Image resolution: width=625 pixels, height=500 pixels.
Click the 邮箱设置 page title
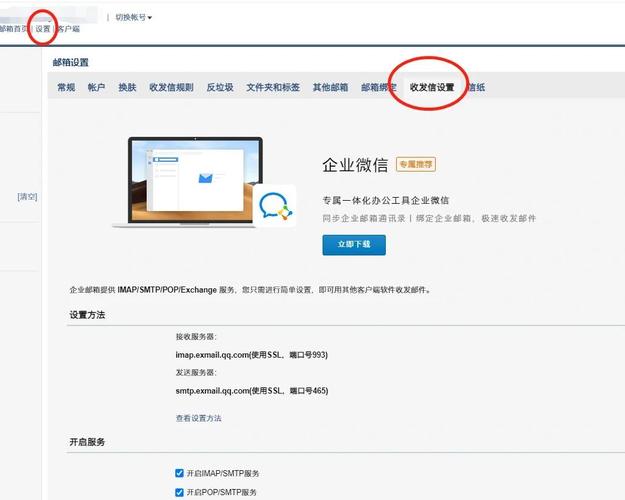(x=71, y=62)
